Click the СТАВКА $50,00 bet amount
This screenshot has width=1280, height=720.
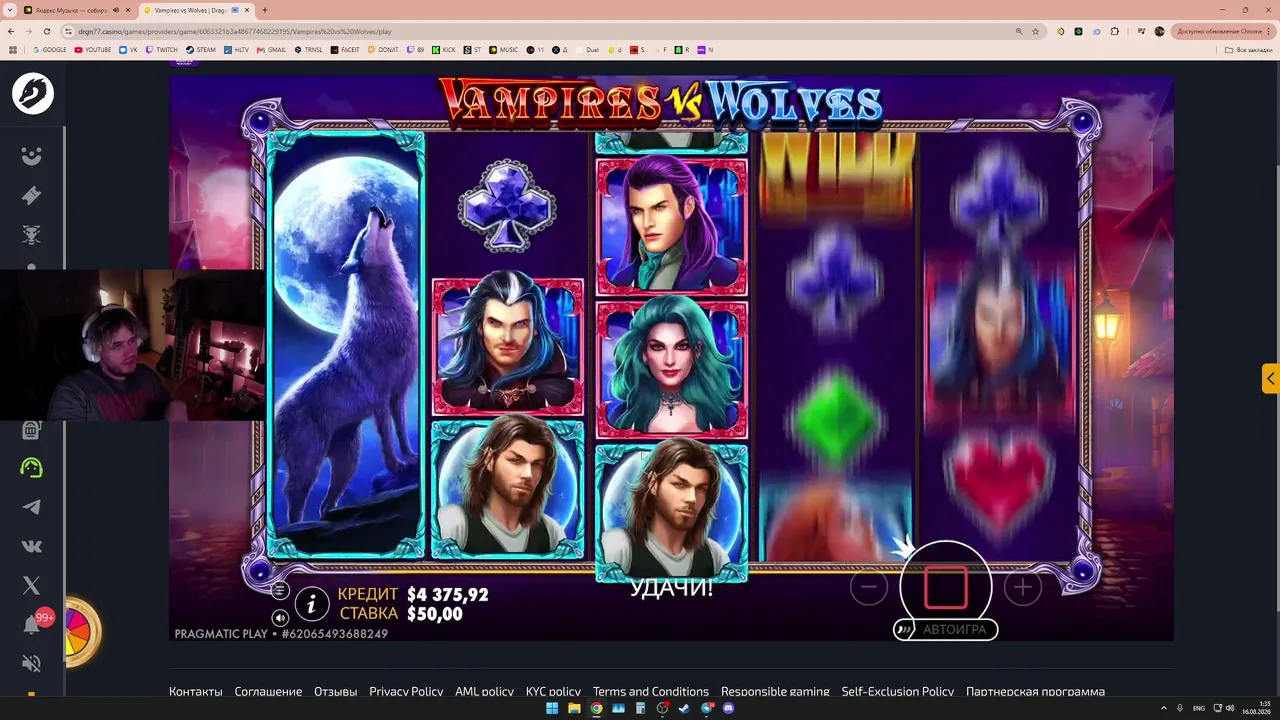click(x=401, y=613)
